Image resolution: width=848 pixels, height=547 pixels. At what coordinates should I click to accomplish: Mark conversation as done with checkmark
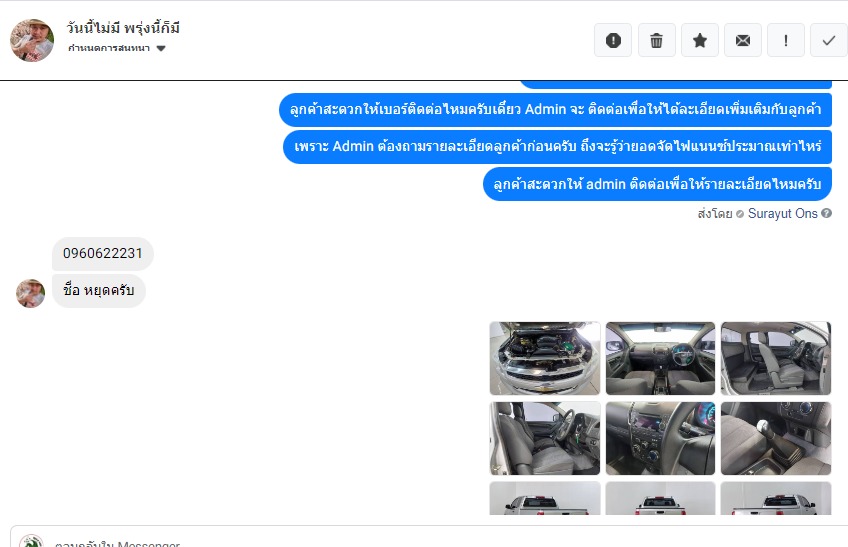829,40
